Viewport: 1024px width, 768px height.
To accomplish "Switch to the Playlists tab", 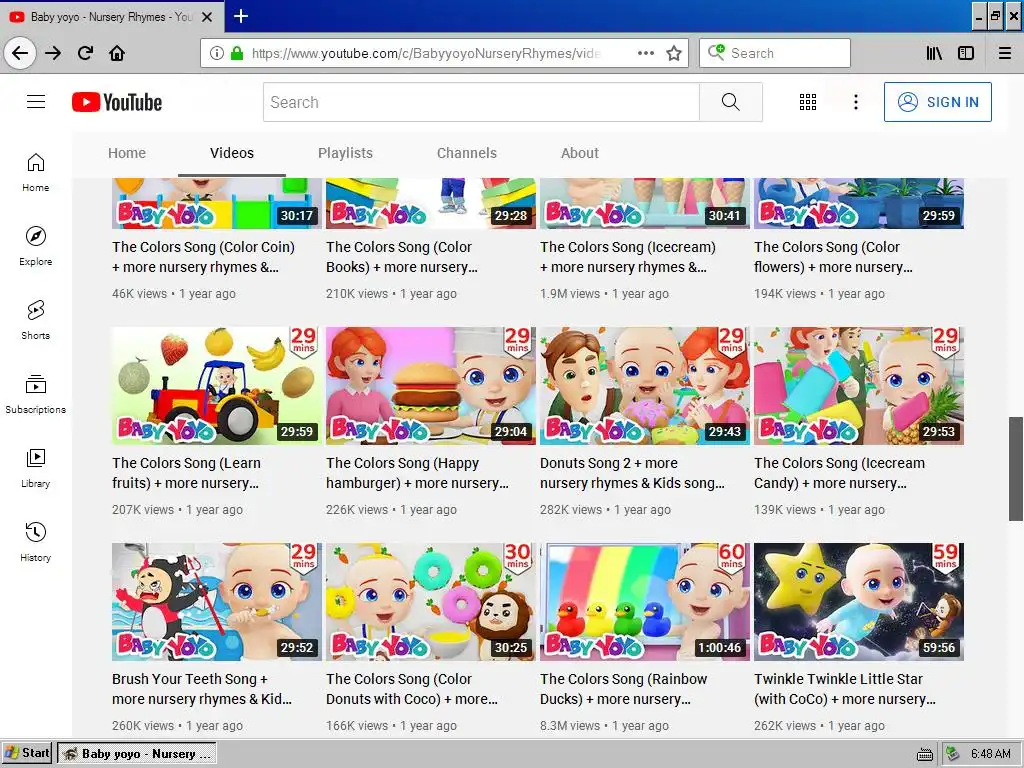I will coord(345,153).
